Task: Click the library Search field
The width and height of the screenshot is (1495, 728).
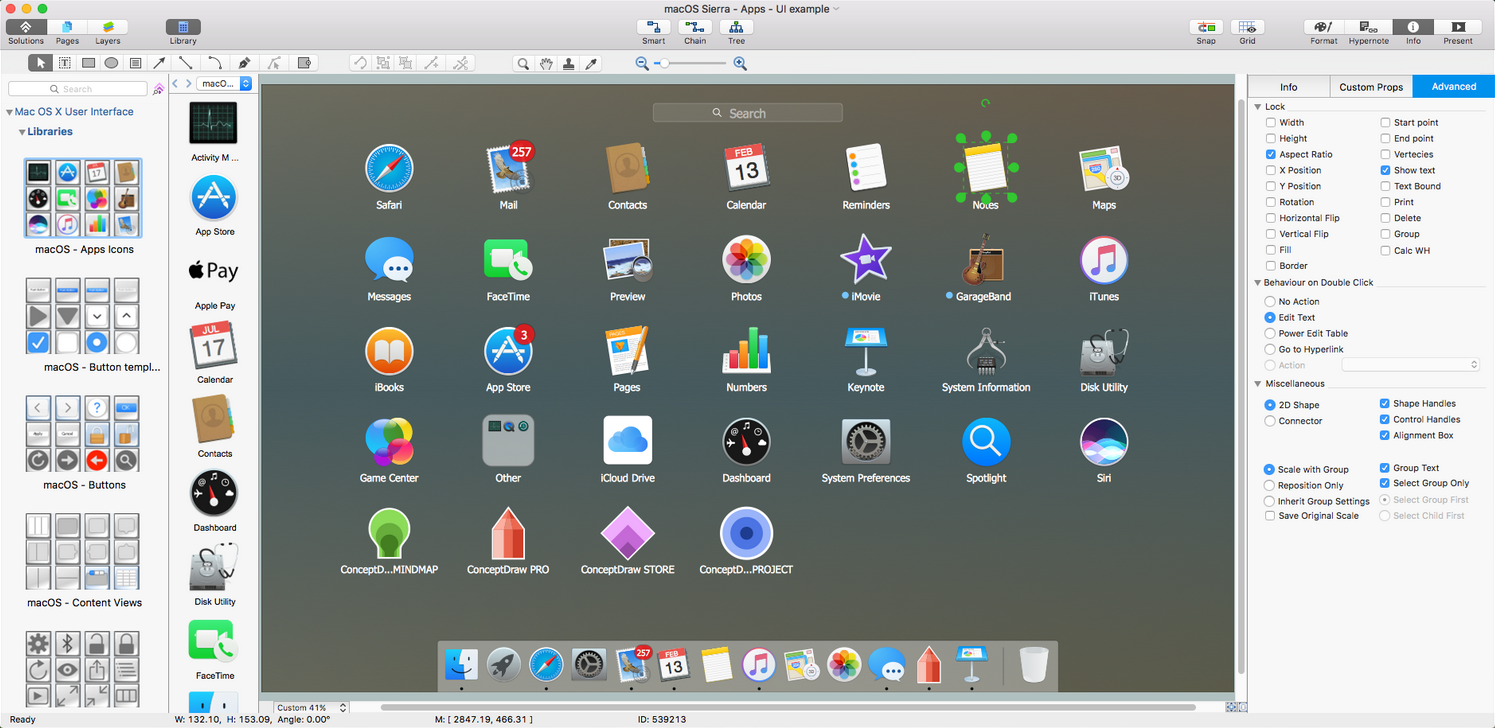Action: 78,89
